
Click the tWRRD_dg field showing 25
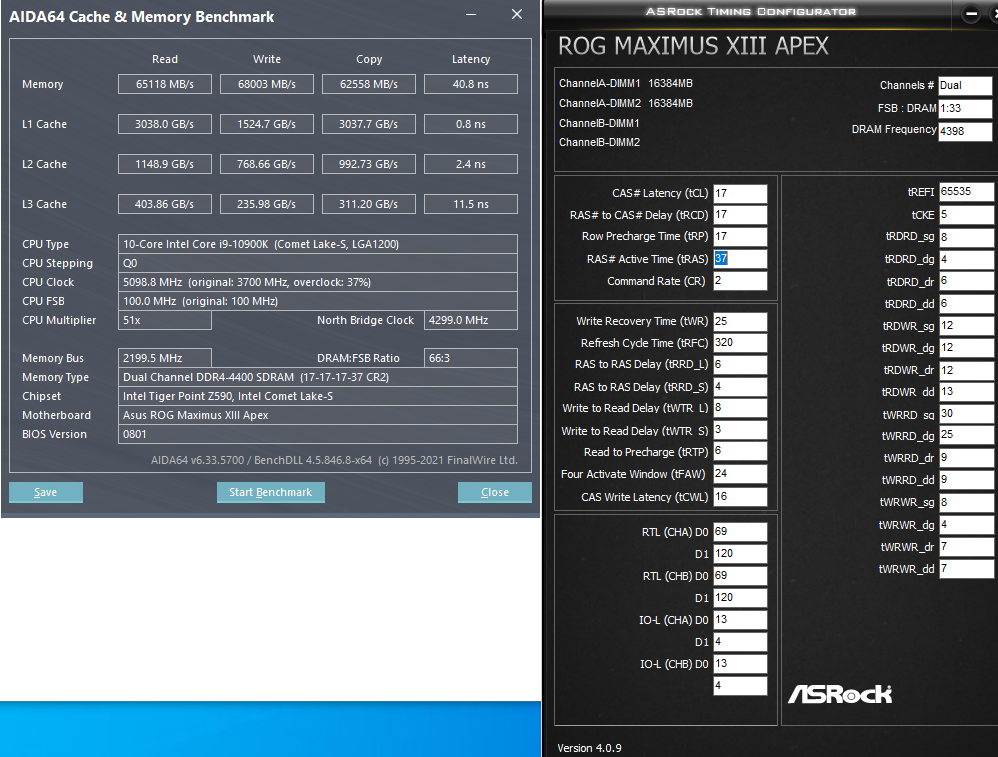[966, 435]
